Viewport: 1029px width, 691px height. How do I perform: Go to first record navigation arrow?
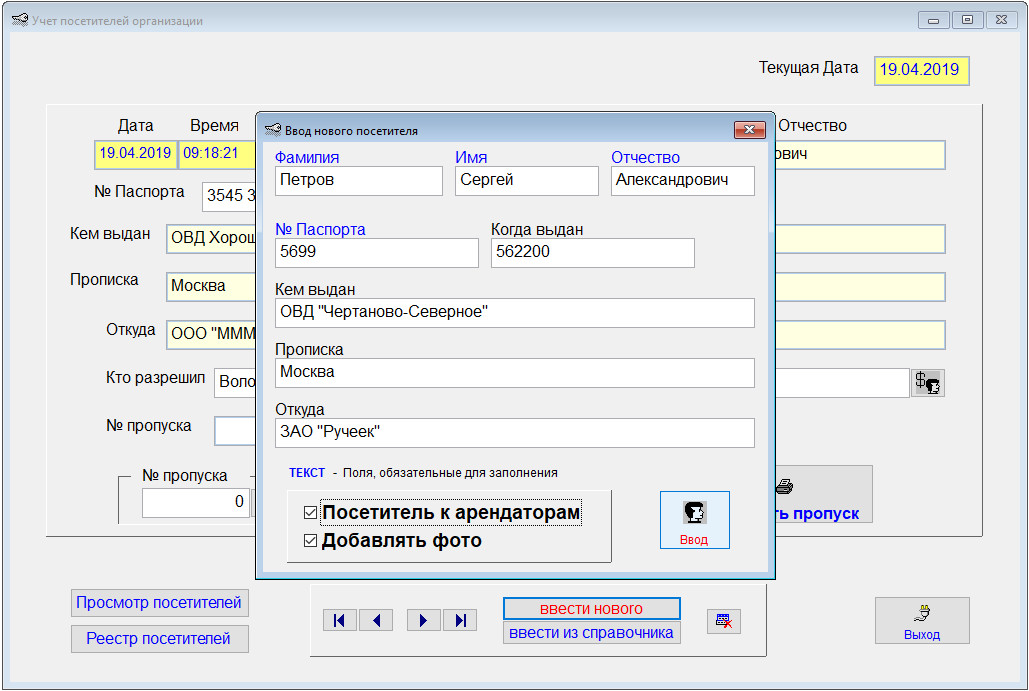[339, 621]
